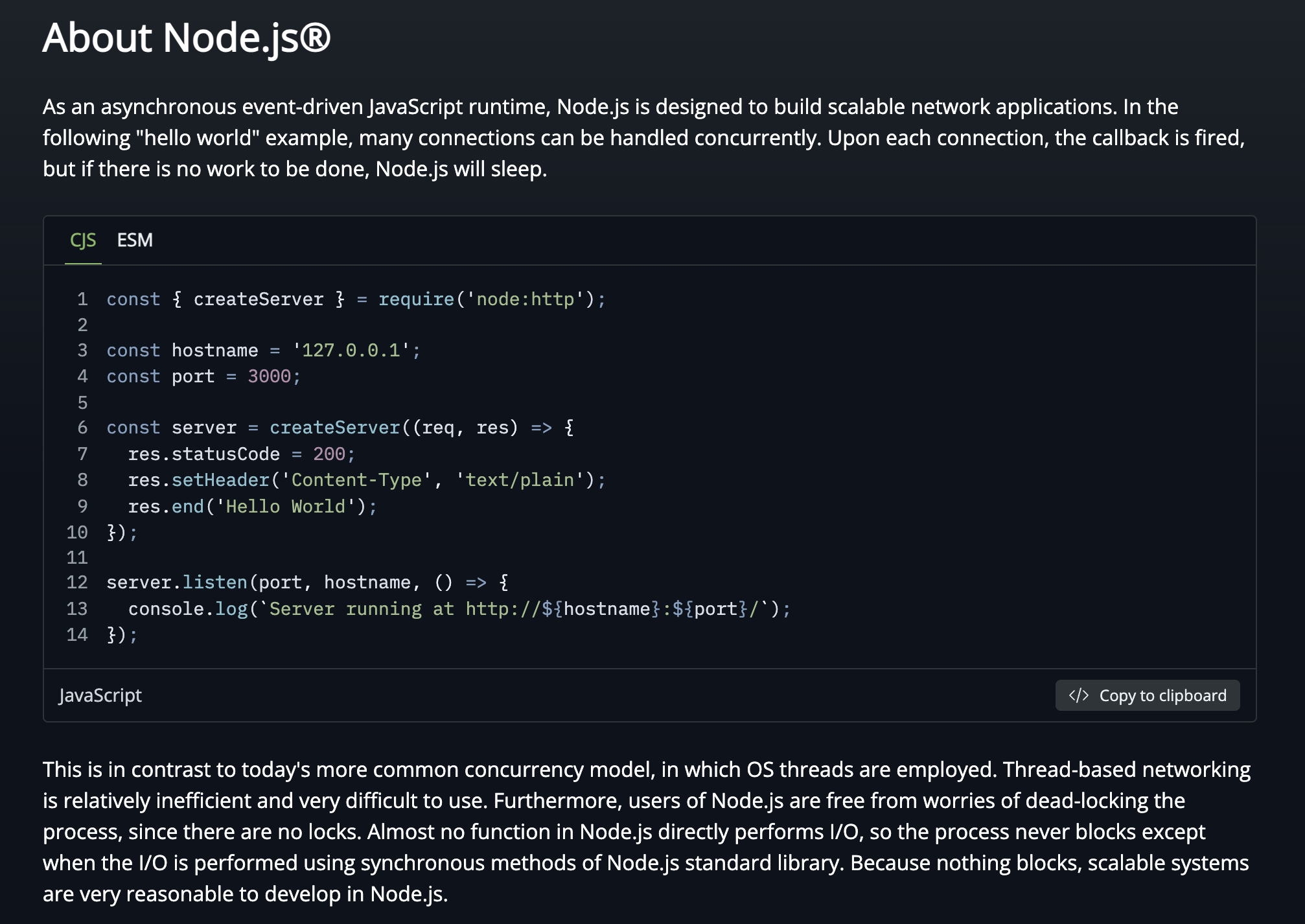Click the createServer((req, res) line
The width and height of the screenshot is (1305, 924).
340,428
